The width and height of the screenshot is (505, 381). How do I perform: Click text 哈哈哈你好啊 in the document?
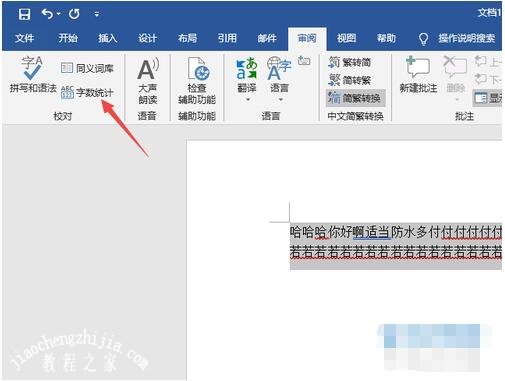pos(327,232)
